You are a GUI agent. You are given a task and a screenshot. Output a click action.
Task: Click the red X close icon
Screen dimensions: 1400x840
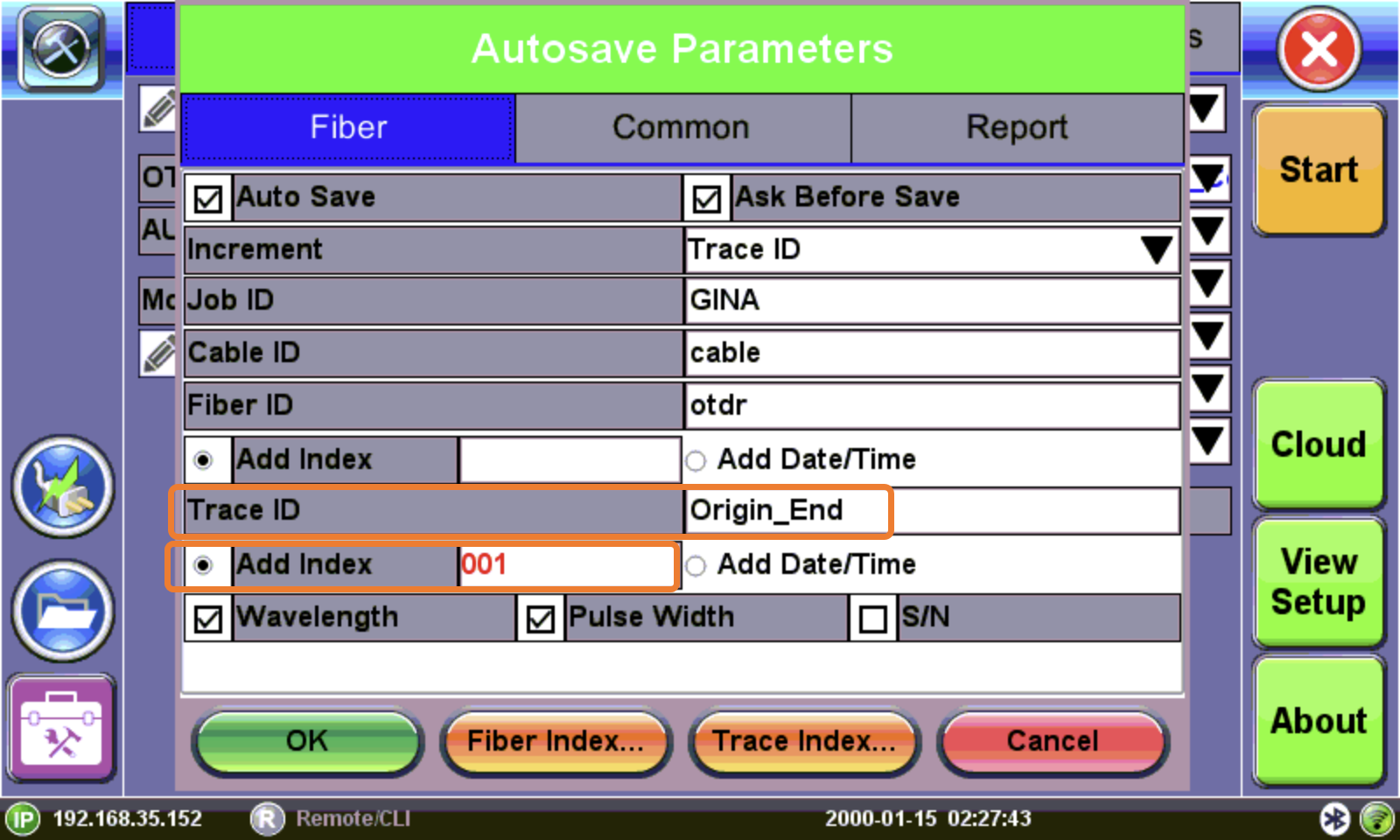point(1319,49)
